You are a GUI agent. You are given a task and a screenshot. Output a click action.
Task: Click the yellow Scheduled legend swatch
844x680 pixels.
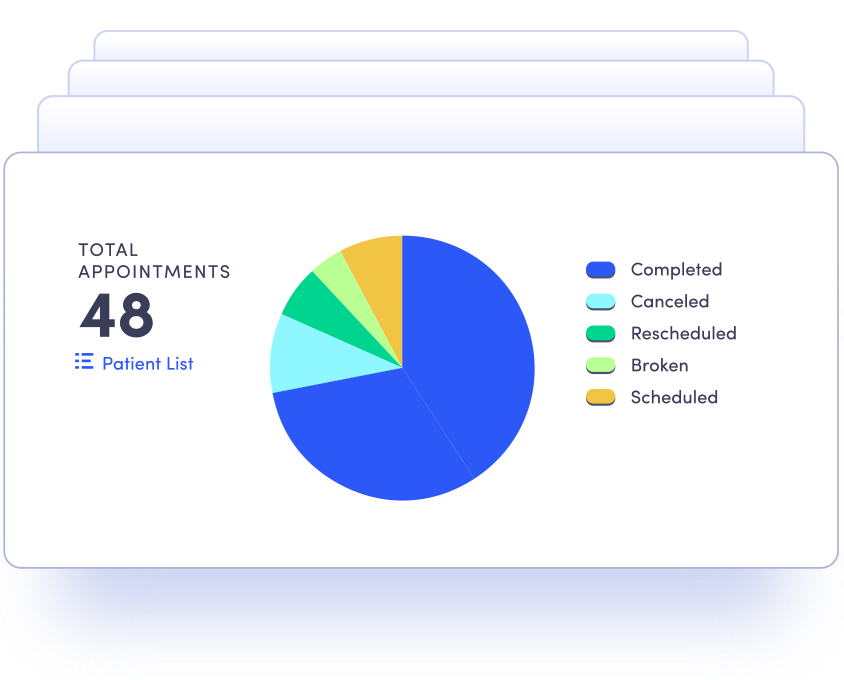point(600,398)
